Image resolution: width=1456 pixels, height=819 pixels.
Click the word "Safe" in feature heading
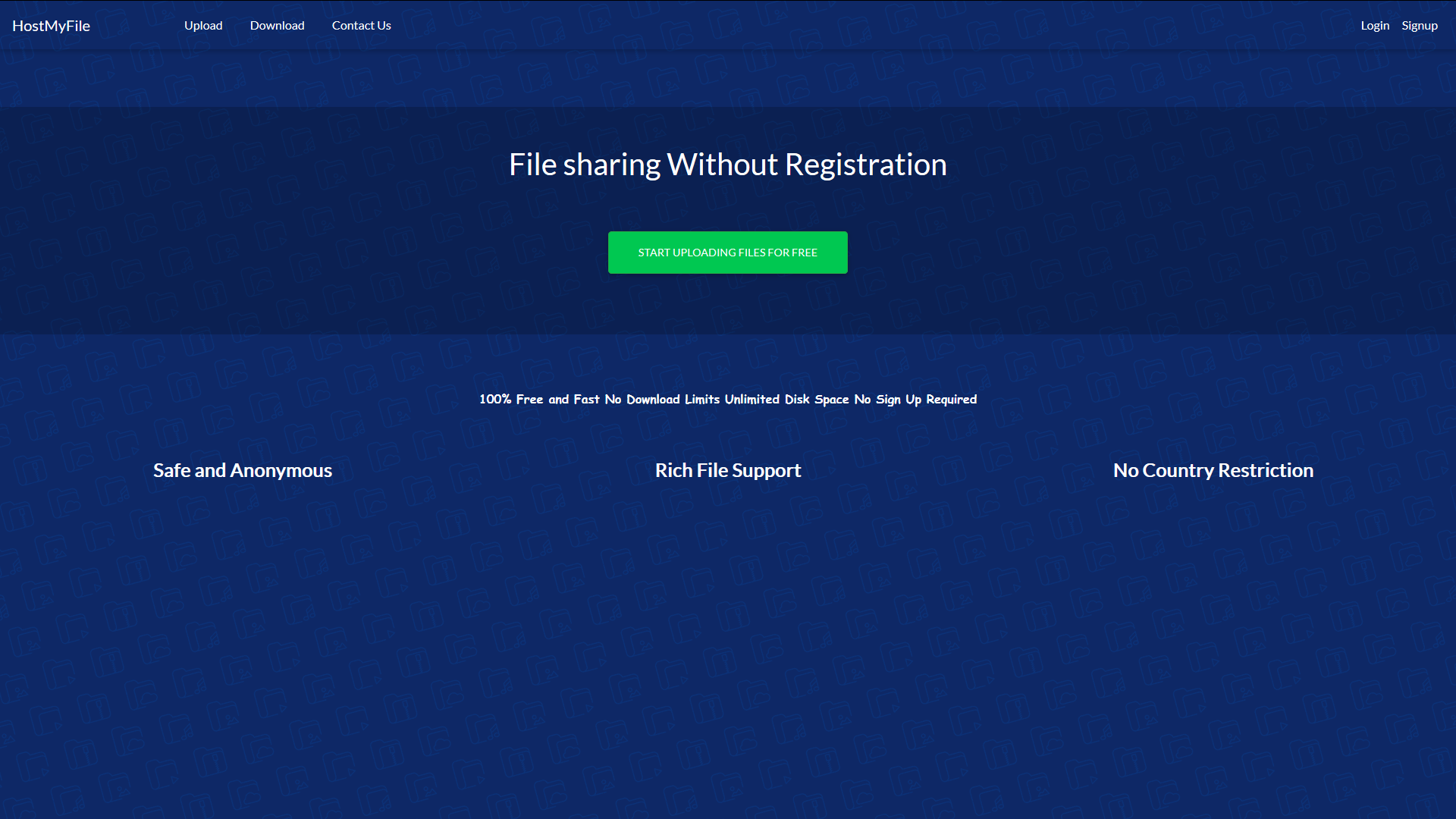click(x=172, y=471)
